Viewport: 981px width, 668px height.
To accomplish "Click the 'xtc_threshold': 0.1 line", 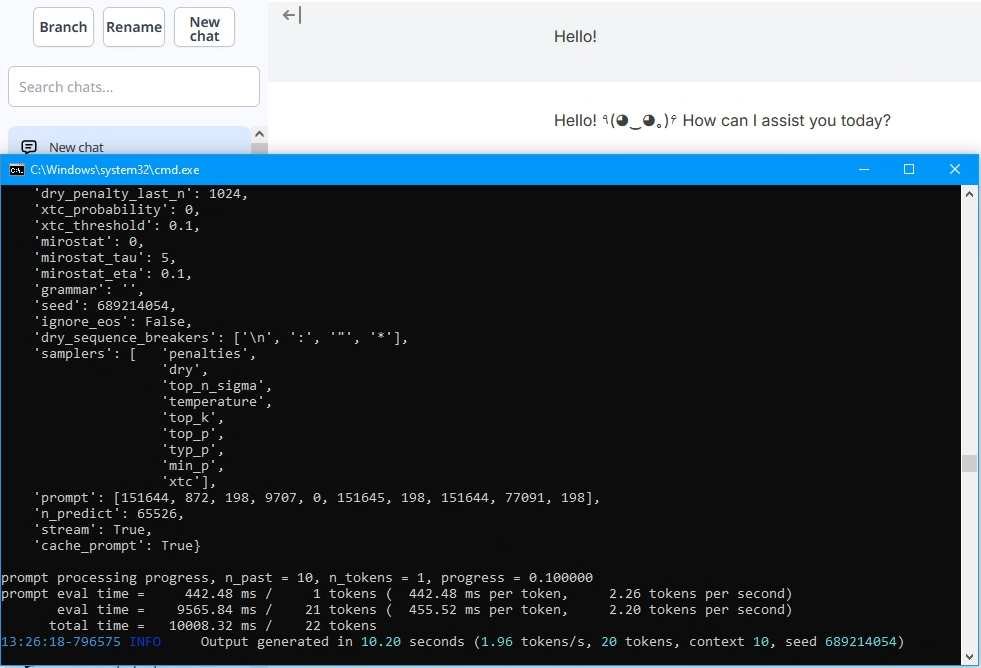I will [x=117, y=226].
